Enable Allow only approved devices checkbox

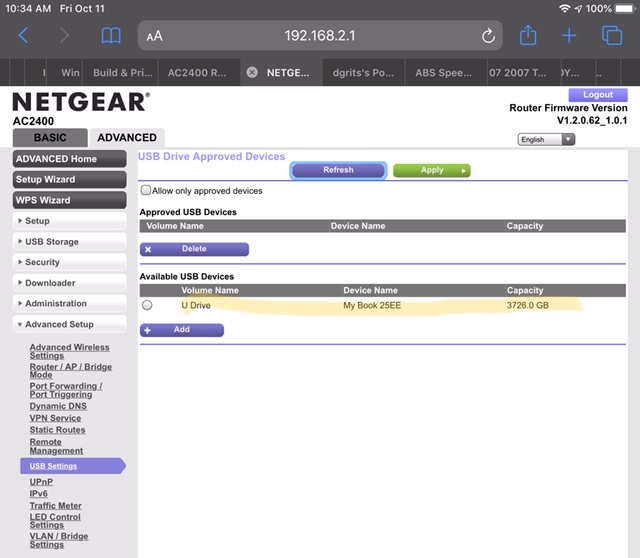pos(146,190)
